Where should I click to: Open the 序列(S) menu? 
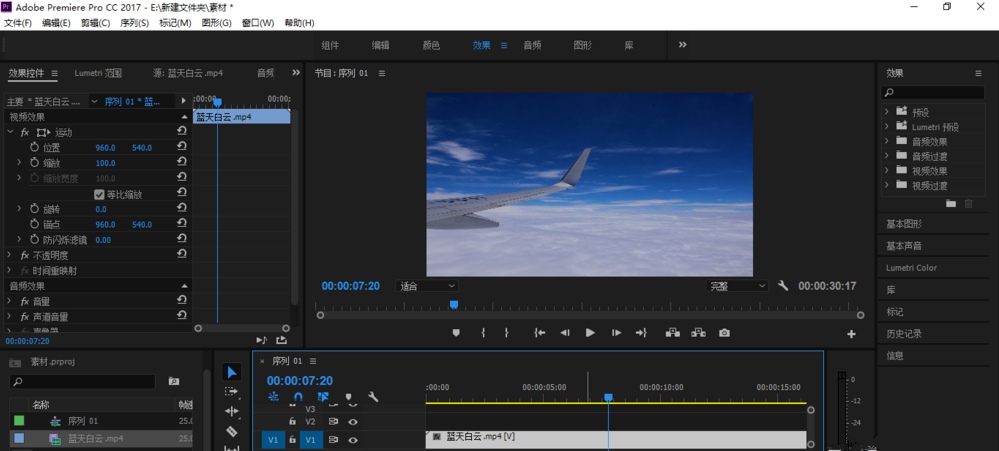click(x=134, y=23)
